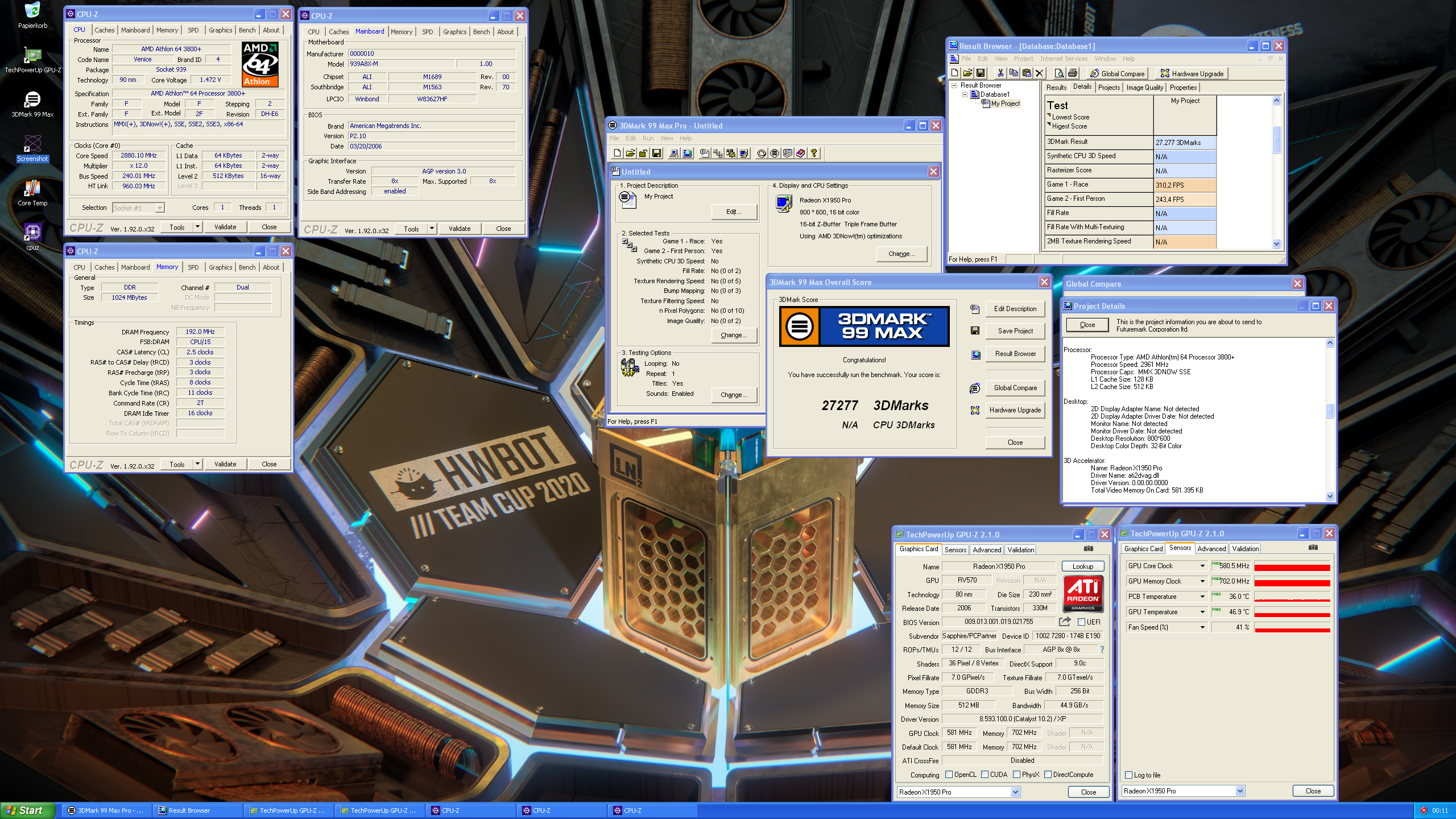Click Save floppy icon in 3DMark 99 toolbar
The height and width of the screenshot is (819, 1456).
point(656,153)
